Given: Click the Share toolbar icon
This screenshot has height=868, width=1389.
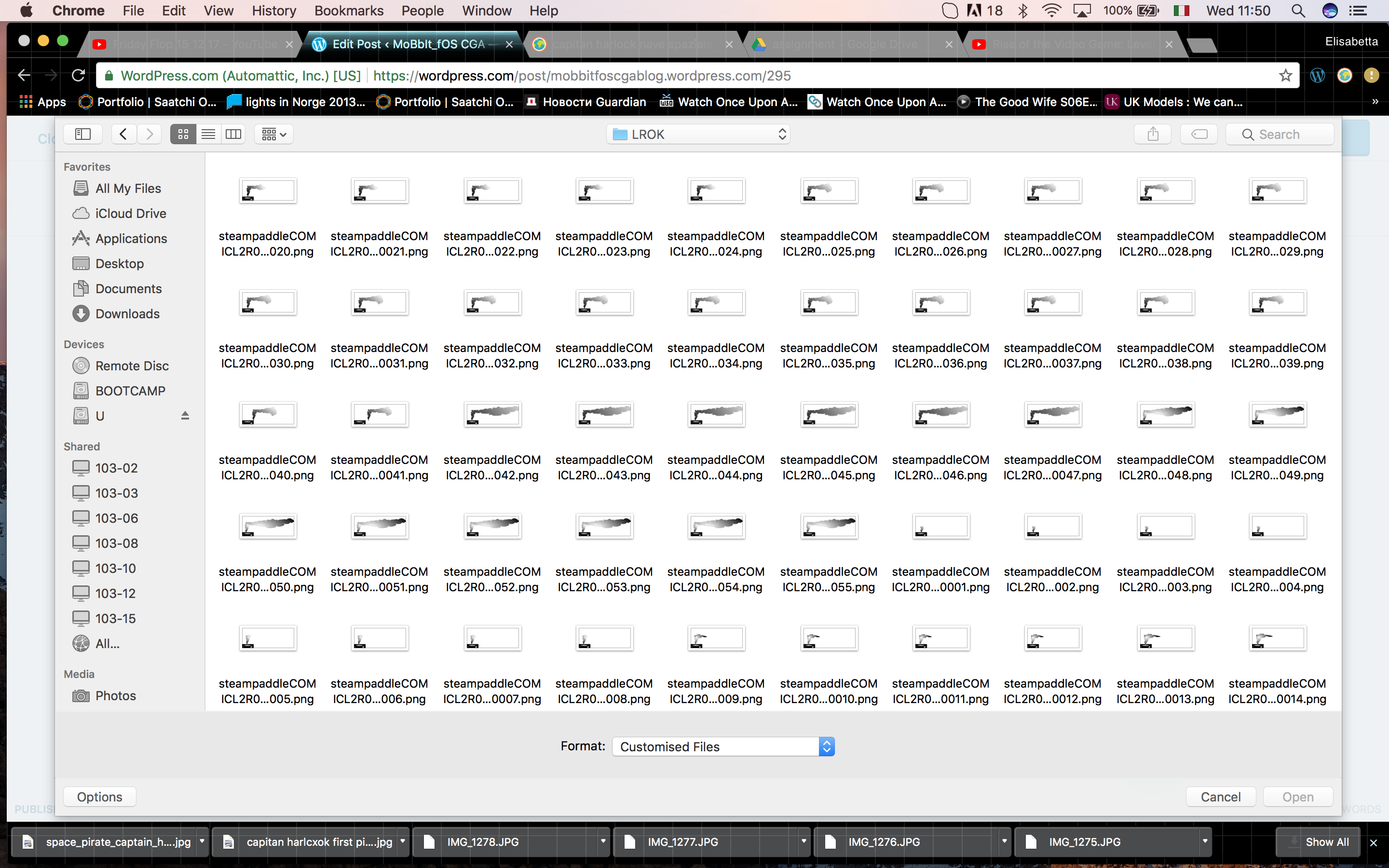Looking at the screenshot, I should click(x=1153, y=134).
